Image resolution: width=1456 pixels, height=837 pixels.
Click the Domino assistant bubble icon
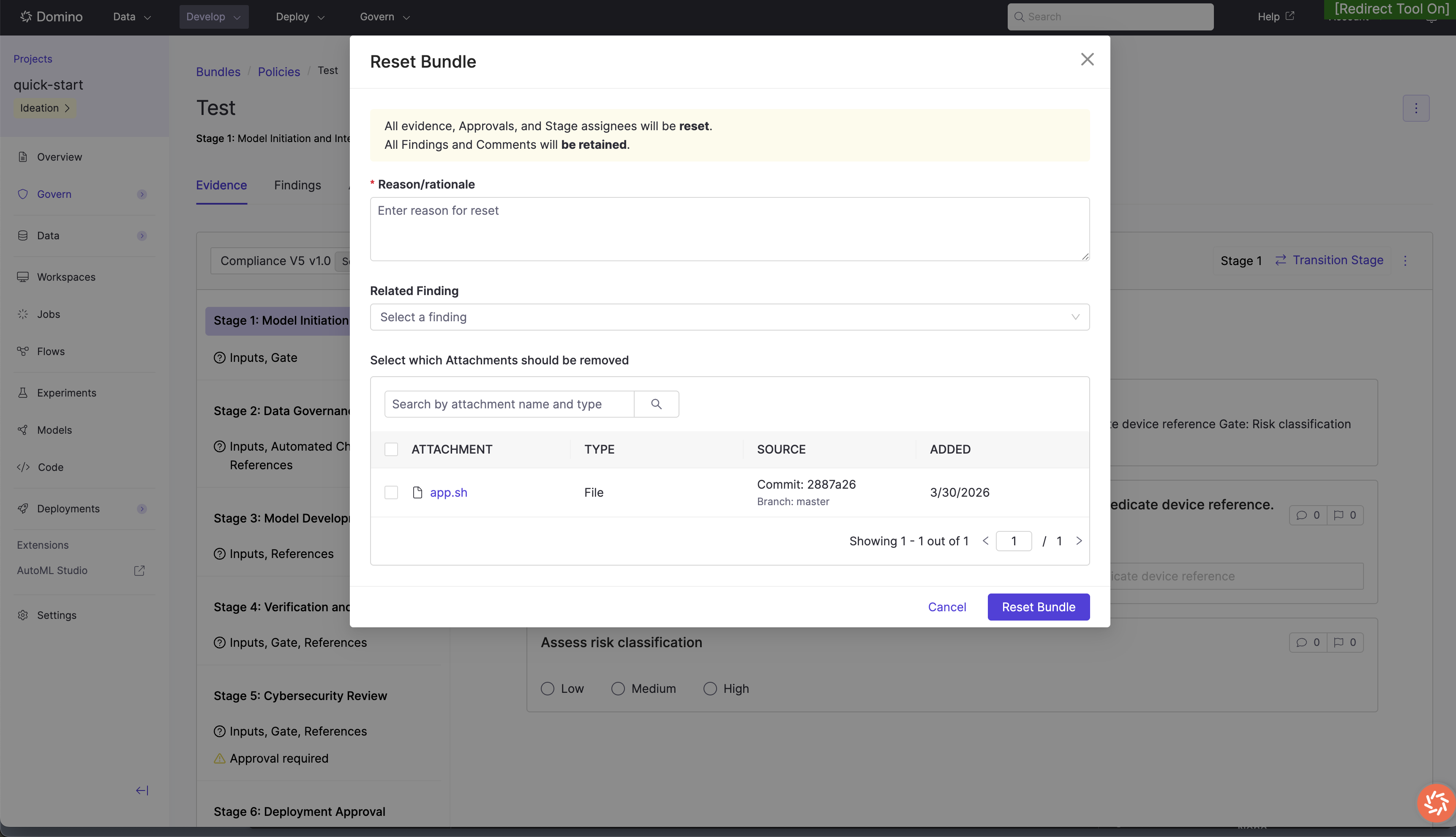point(1436,802)
